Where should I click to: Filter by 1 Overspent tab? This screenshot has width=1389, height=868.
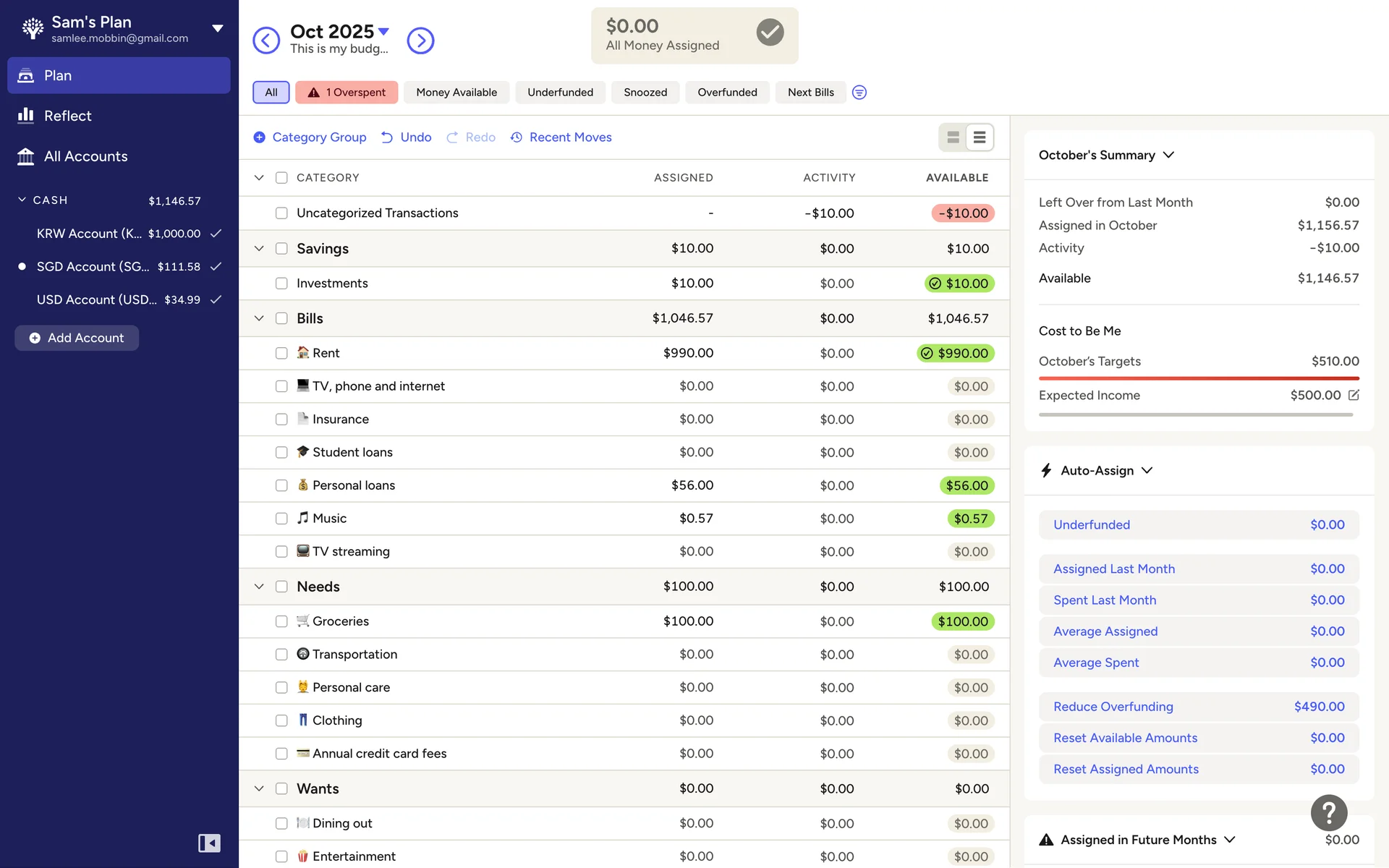(347, 93)
